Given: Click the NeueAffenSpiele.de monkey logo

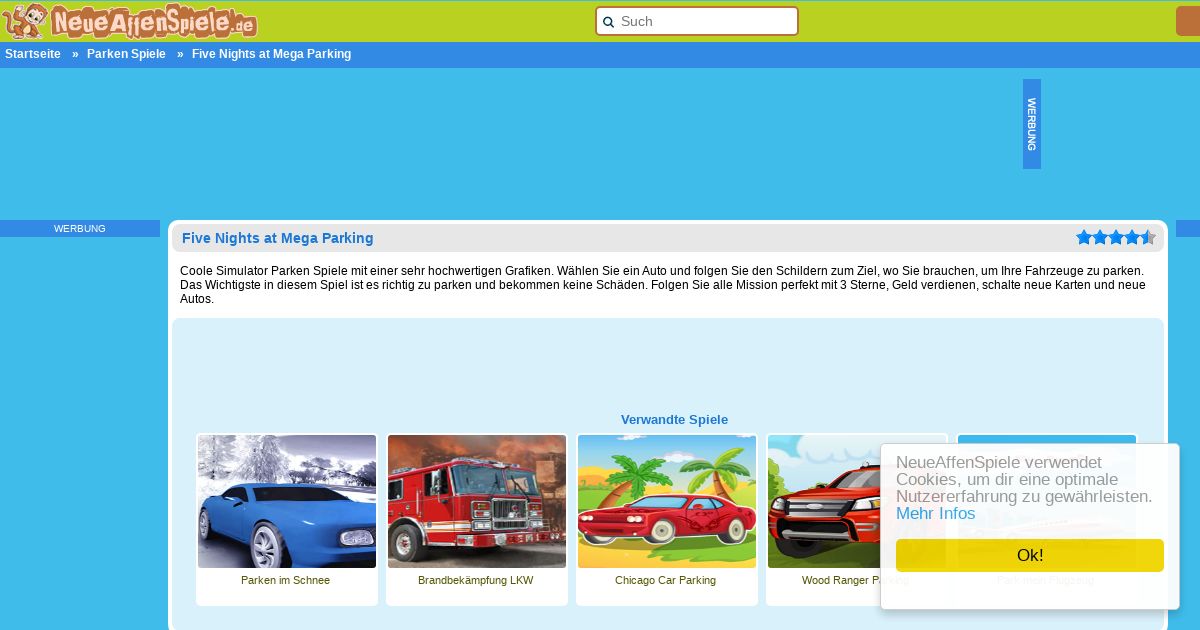Looking at the screenshot, I should tap(130, 21).
